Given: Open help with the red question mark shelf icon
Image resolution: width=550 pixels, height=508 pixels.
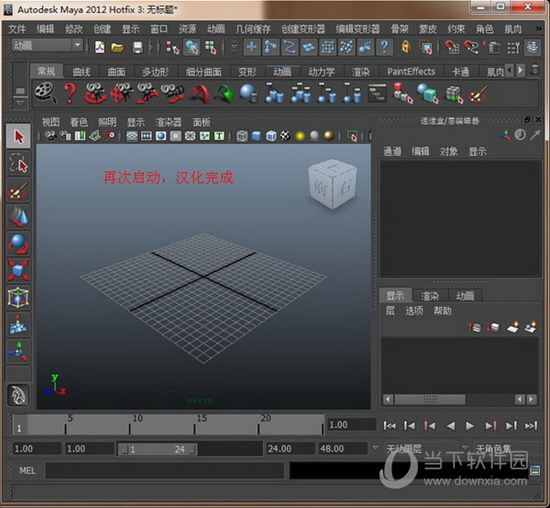Looking at the screenshot, I should click(70, 93).
